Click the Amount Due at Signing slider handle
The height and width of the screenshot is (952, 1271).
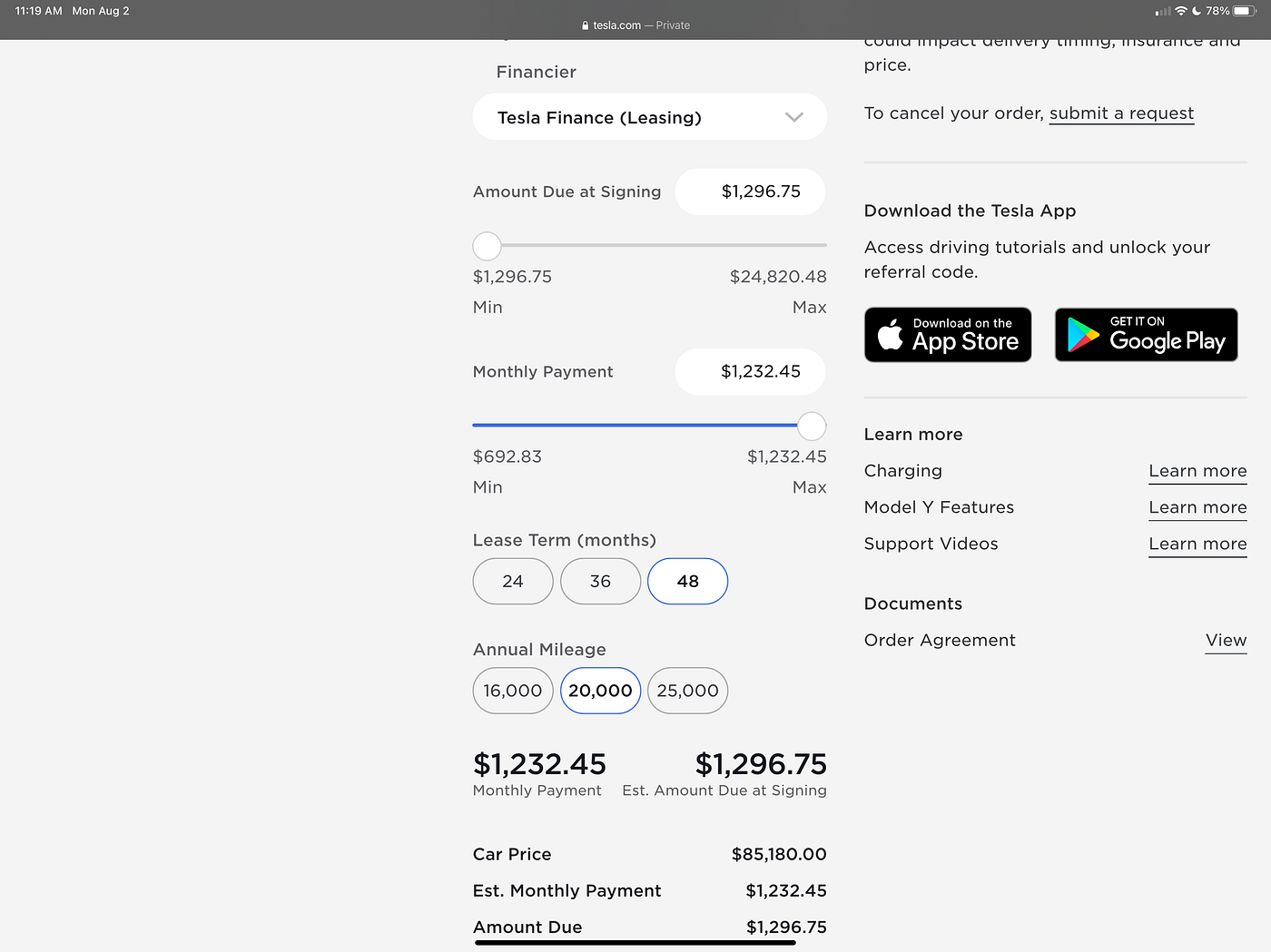(x=488, y=246)
